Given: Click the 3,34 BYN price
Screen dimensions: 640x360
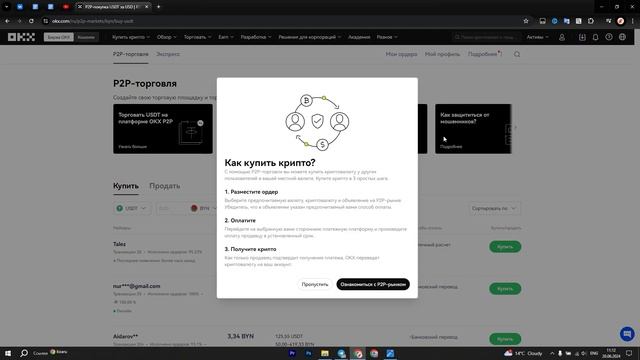Looking at the screenshot, I should [240, 336].
